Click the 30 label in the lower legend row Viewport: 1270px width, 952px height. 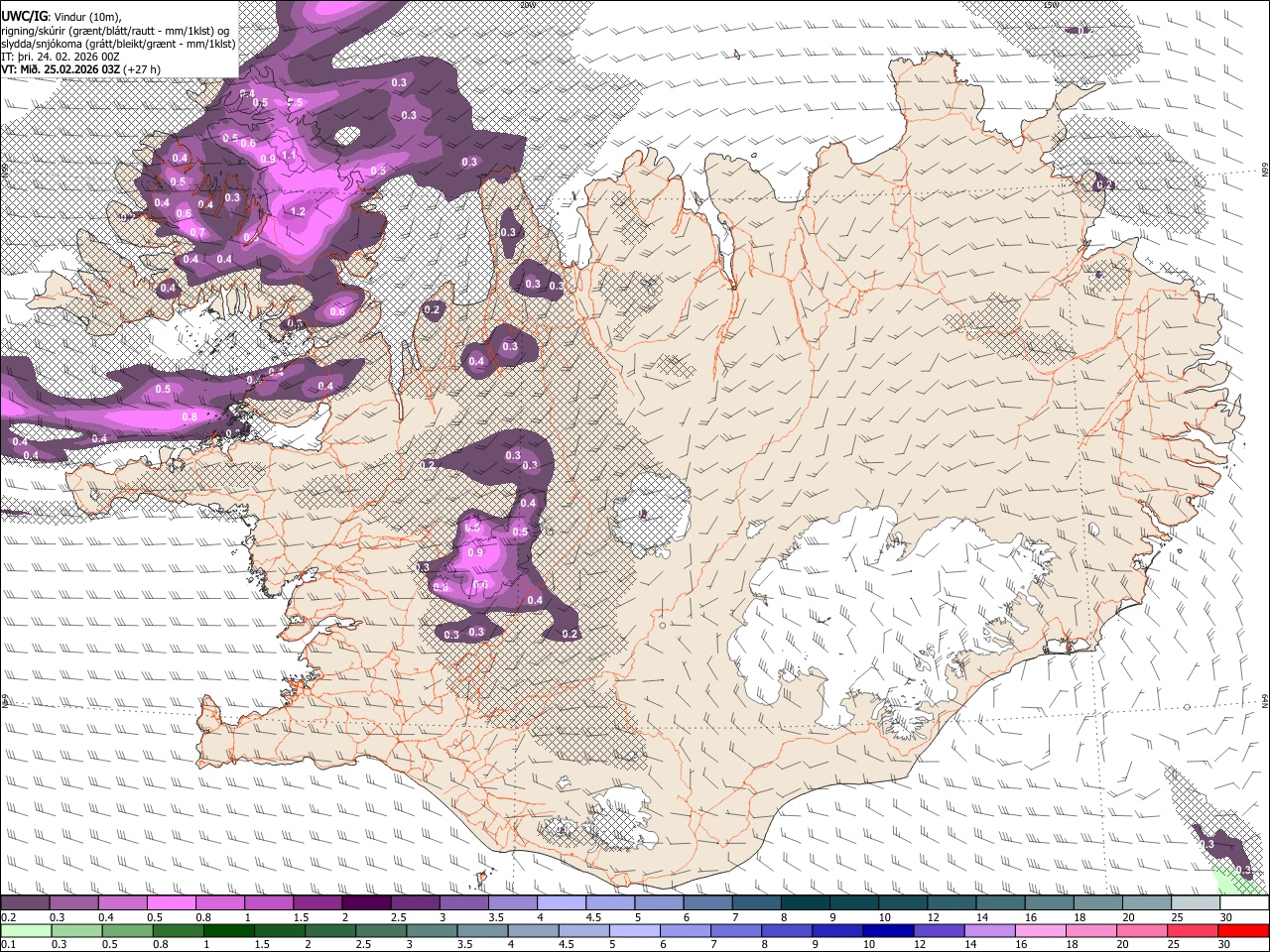[1225, 945]
